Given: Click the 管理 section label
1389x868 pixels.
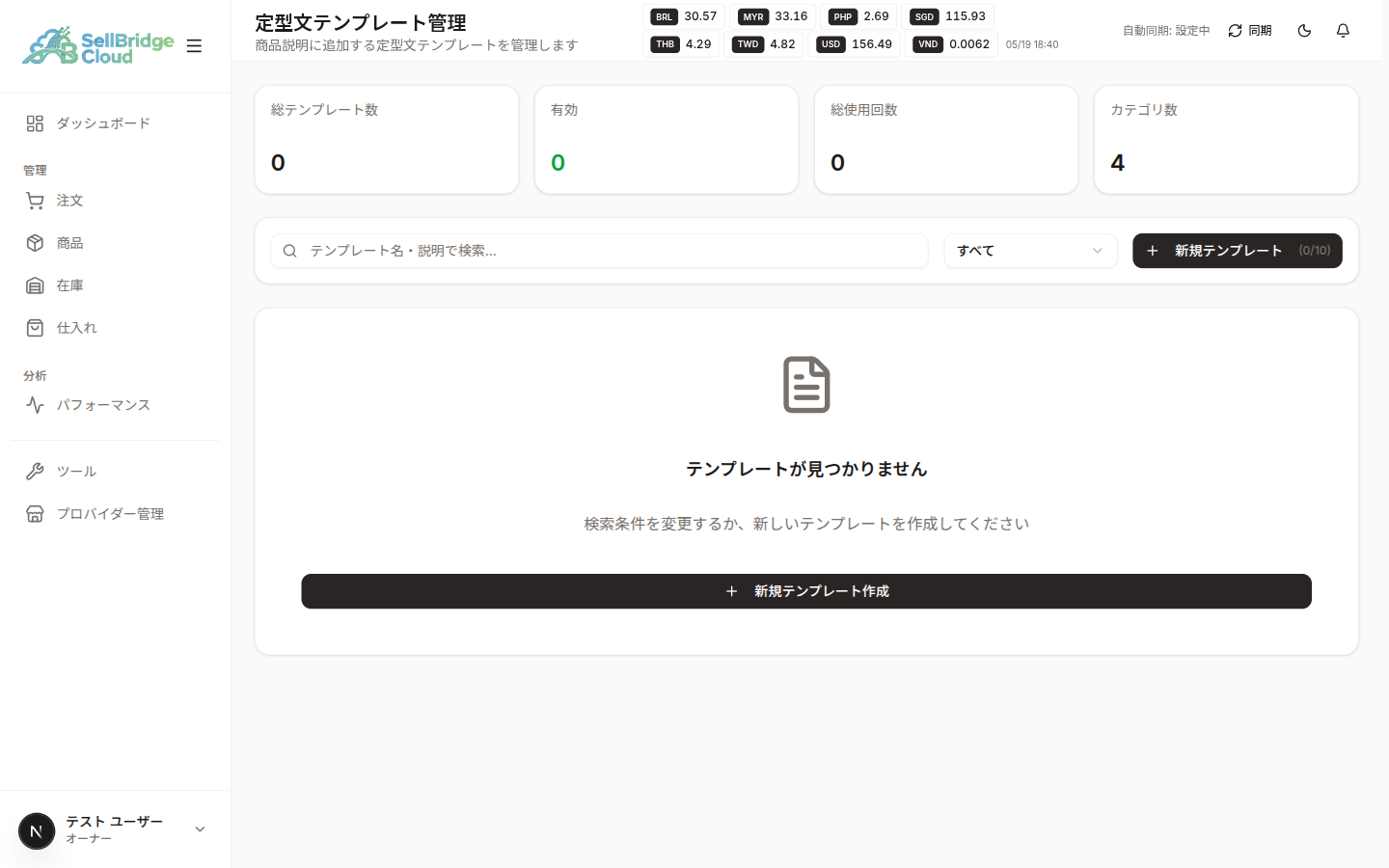Looking at the screenshot, I should (x=35, y=170).
